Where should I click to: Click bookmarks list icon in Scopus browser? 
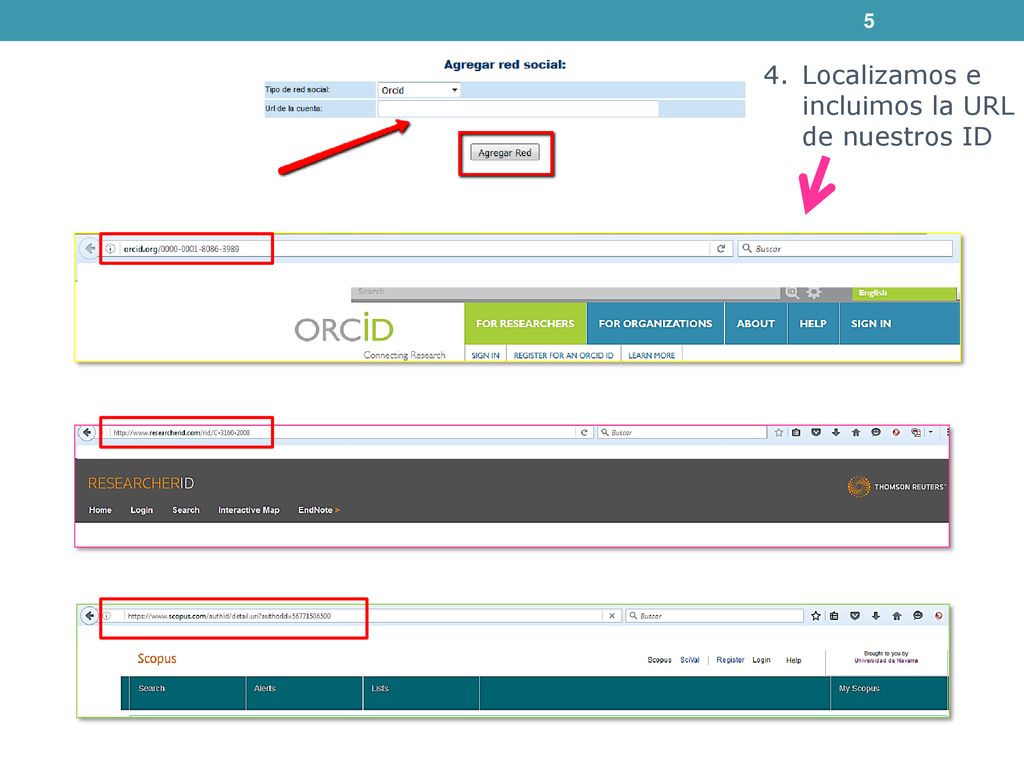pyautogui.click(x=834, y=616)
